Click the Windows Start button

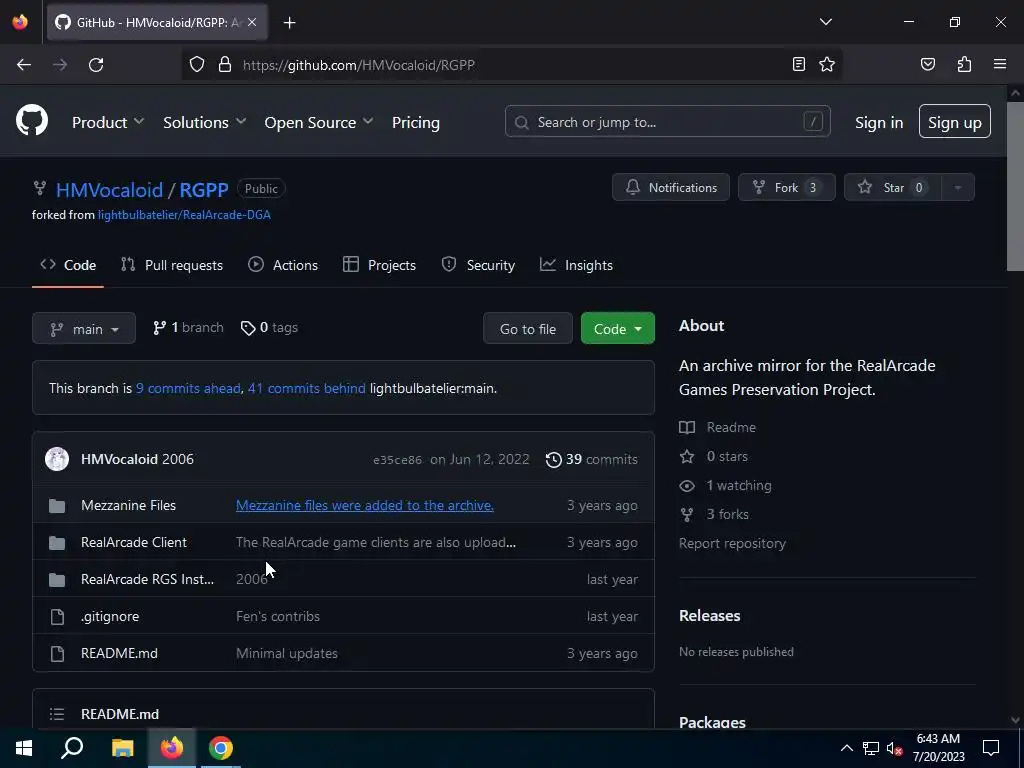pyautogui.click(x=24, y=748)
